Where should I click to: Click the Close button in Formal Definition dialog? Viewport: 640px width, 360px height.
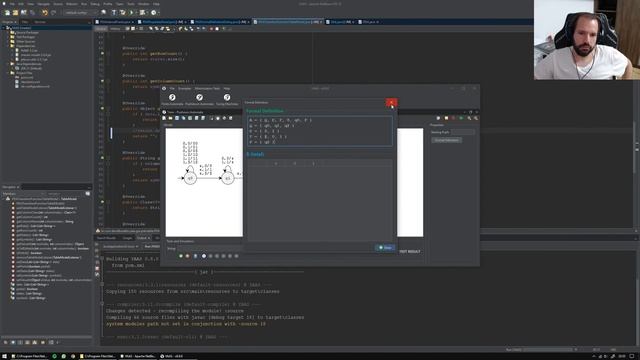385,247
